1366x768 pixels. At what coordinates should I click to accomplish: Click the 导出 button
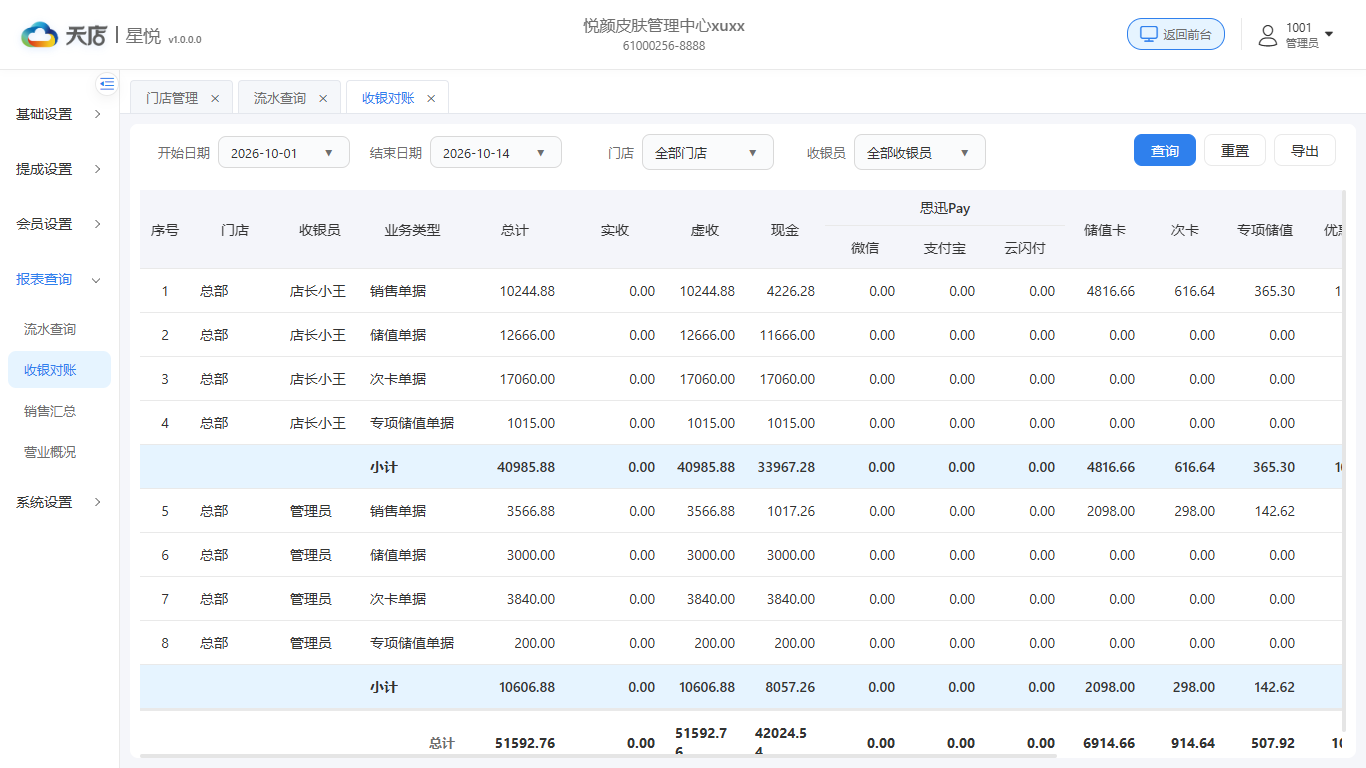[1305, 150]
